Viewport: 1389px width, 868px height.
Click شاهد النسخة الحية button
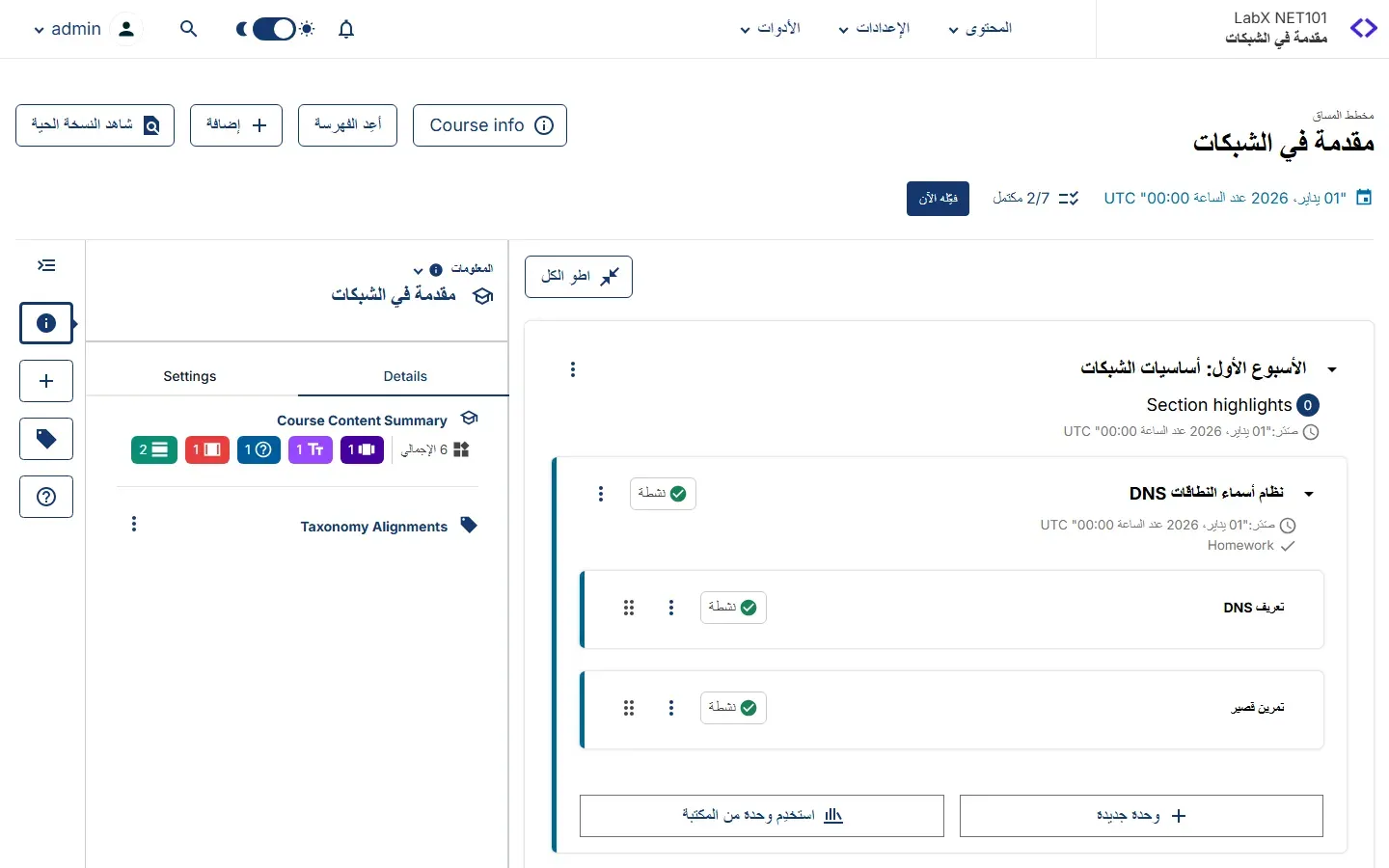tap(95, 125)
